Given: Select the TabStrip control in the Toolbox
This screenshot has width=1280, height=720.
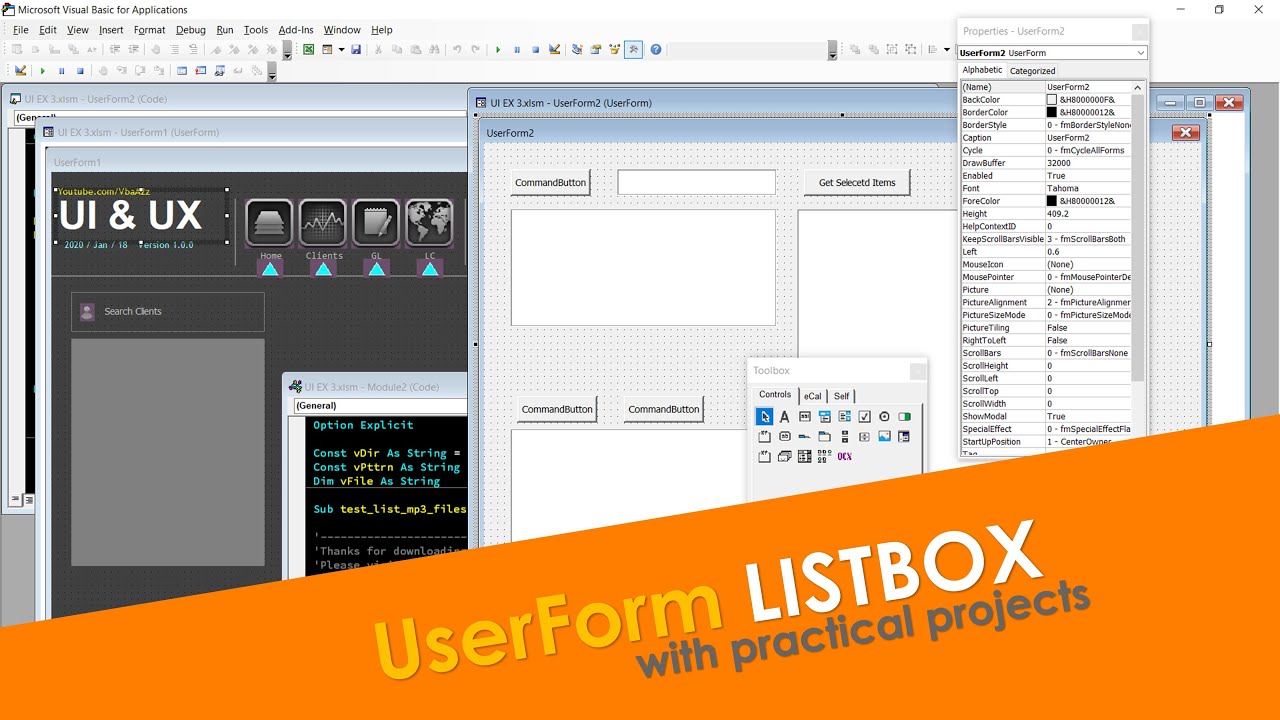Looking at the screenshot, I should click(805, 437).
